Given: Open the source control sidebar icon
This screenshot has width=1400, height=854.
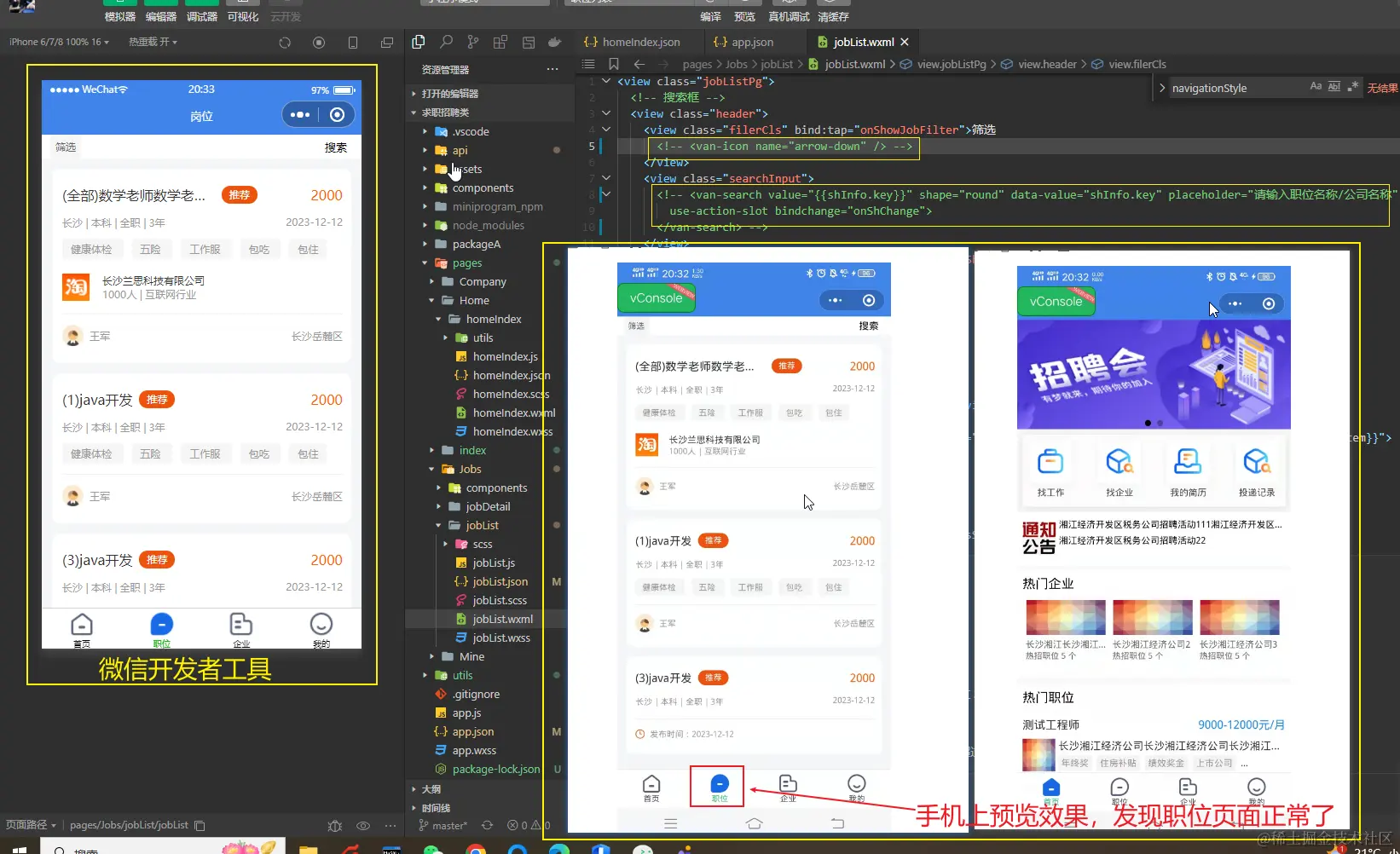Looking at the screenshot, I should click(x=473, y=41).
